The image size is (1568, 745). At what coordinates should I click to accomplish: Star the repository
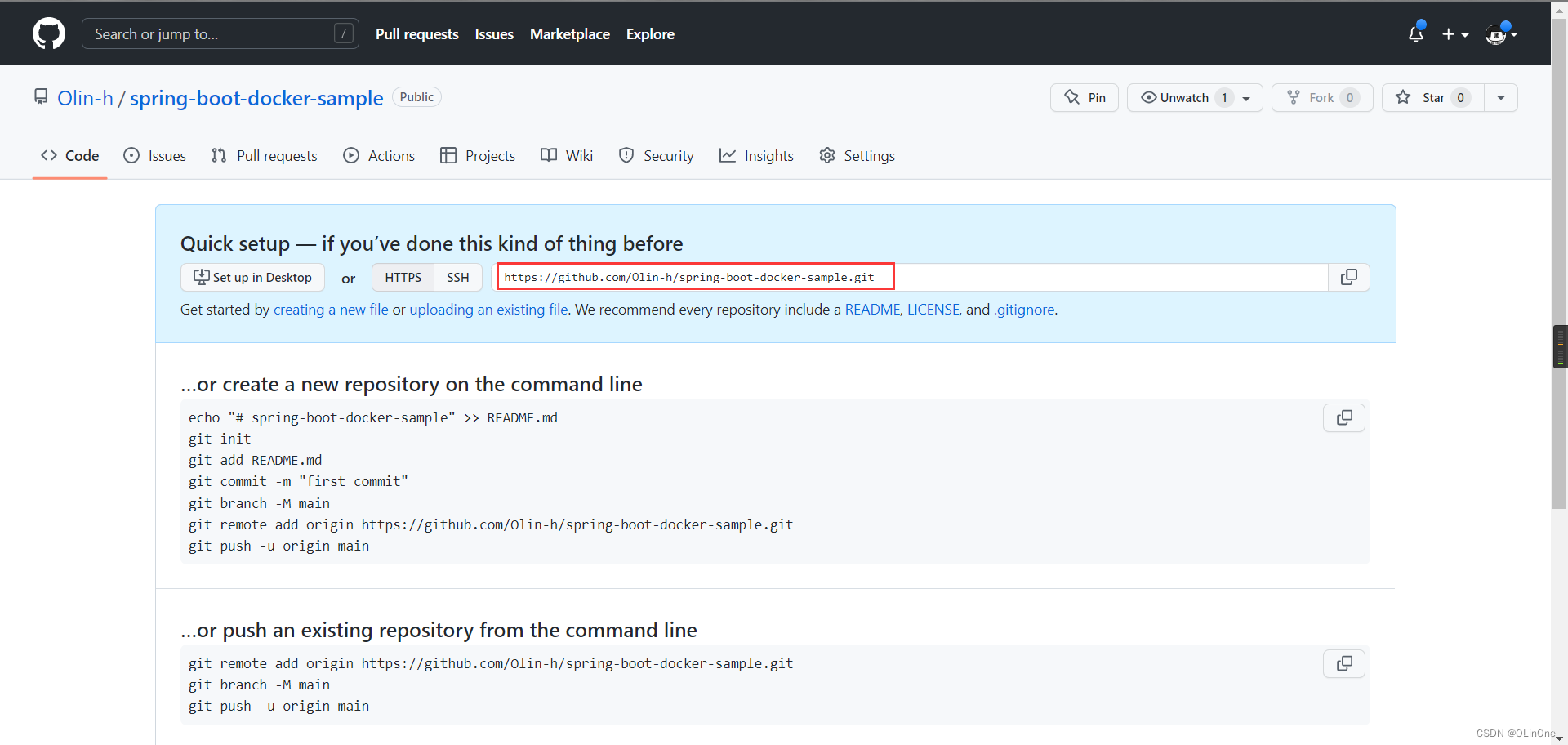[x=1432, y=97]
